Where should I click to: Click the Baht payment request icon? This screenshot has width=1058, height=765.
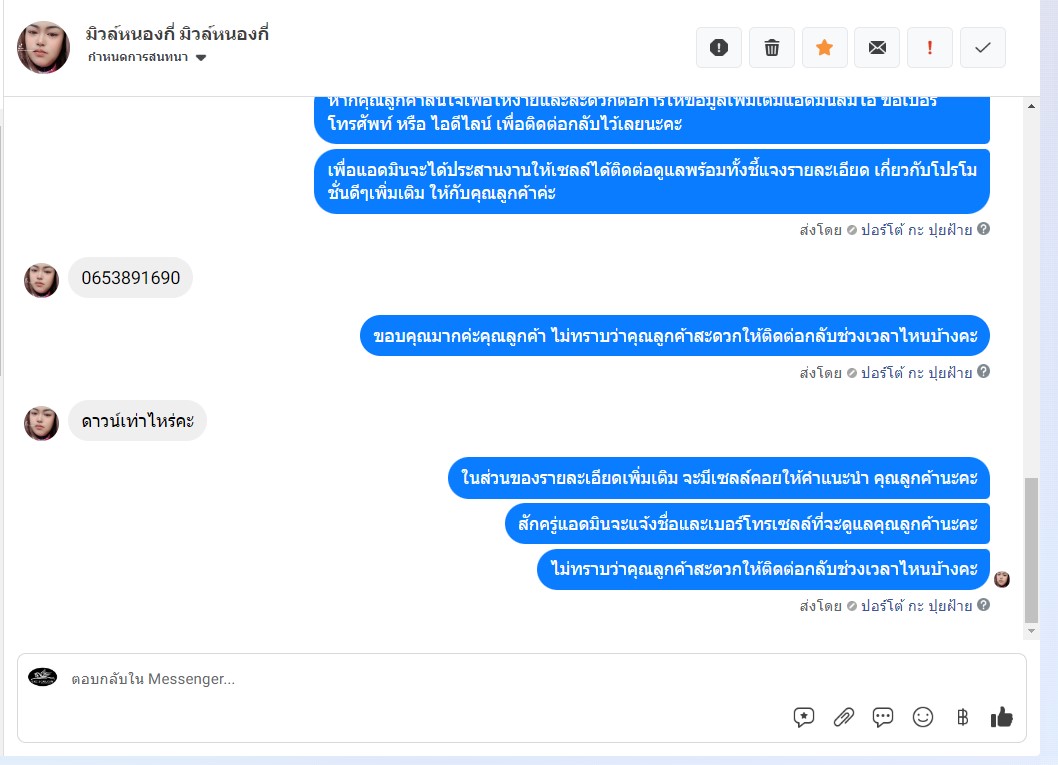pyautogui.click(x=962, y=717)
